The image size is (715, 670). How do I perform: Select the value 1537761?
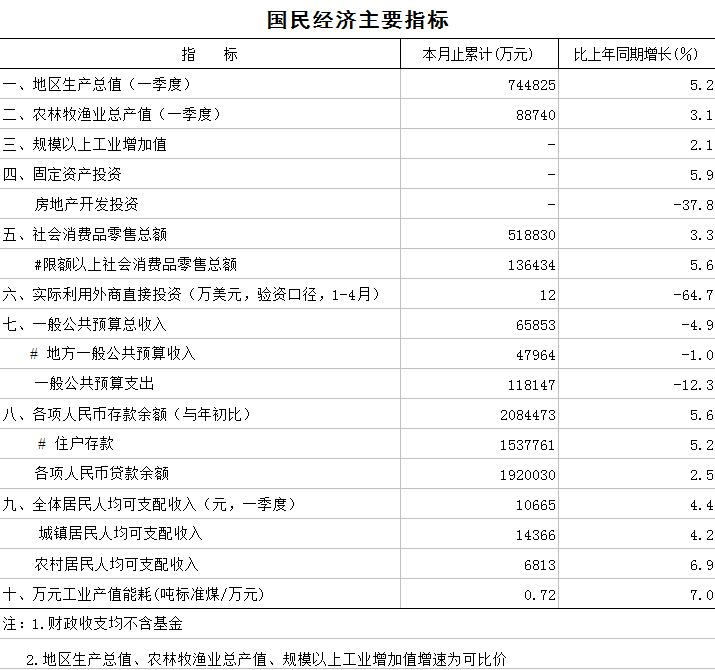click(527, 445)
